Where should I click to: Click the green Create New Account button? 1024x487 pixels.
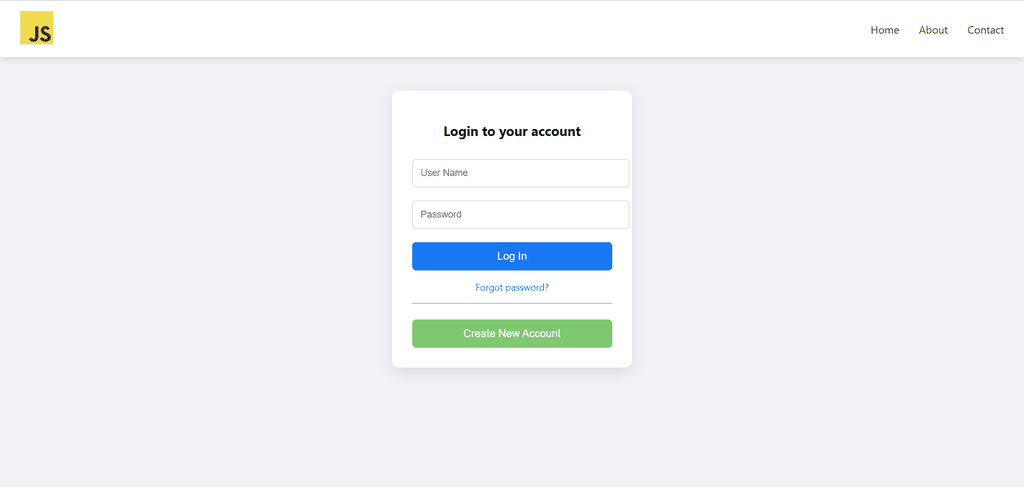click(x=512, y=334)
